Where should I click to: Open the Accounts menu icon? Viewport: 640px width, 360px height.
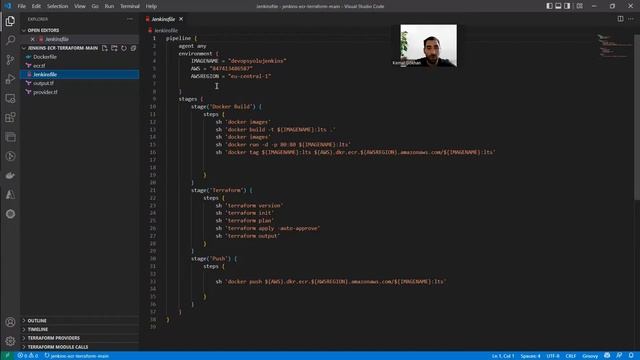(10, 322)
